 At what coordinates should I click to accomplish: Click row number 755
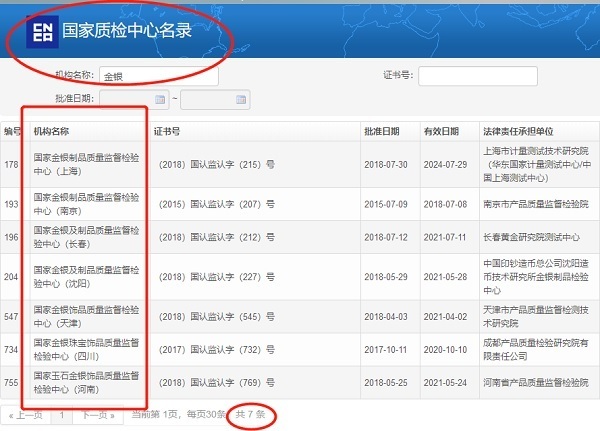click(x=11, y=382)
